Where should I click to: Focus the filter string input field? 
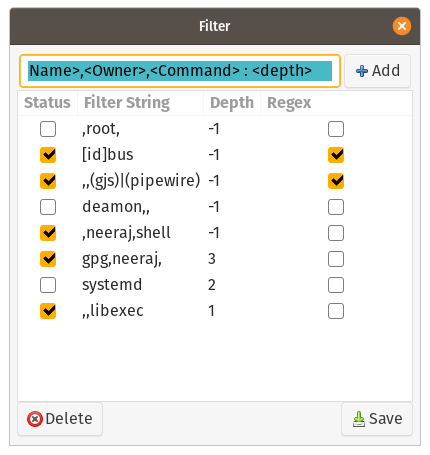[180, 71]
